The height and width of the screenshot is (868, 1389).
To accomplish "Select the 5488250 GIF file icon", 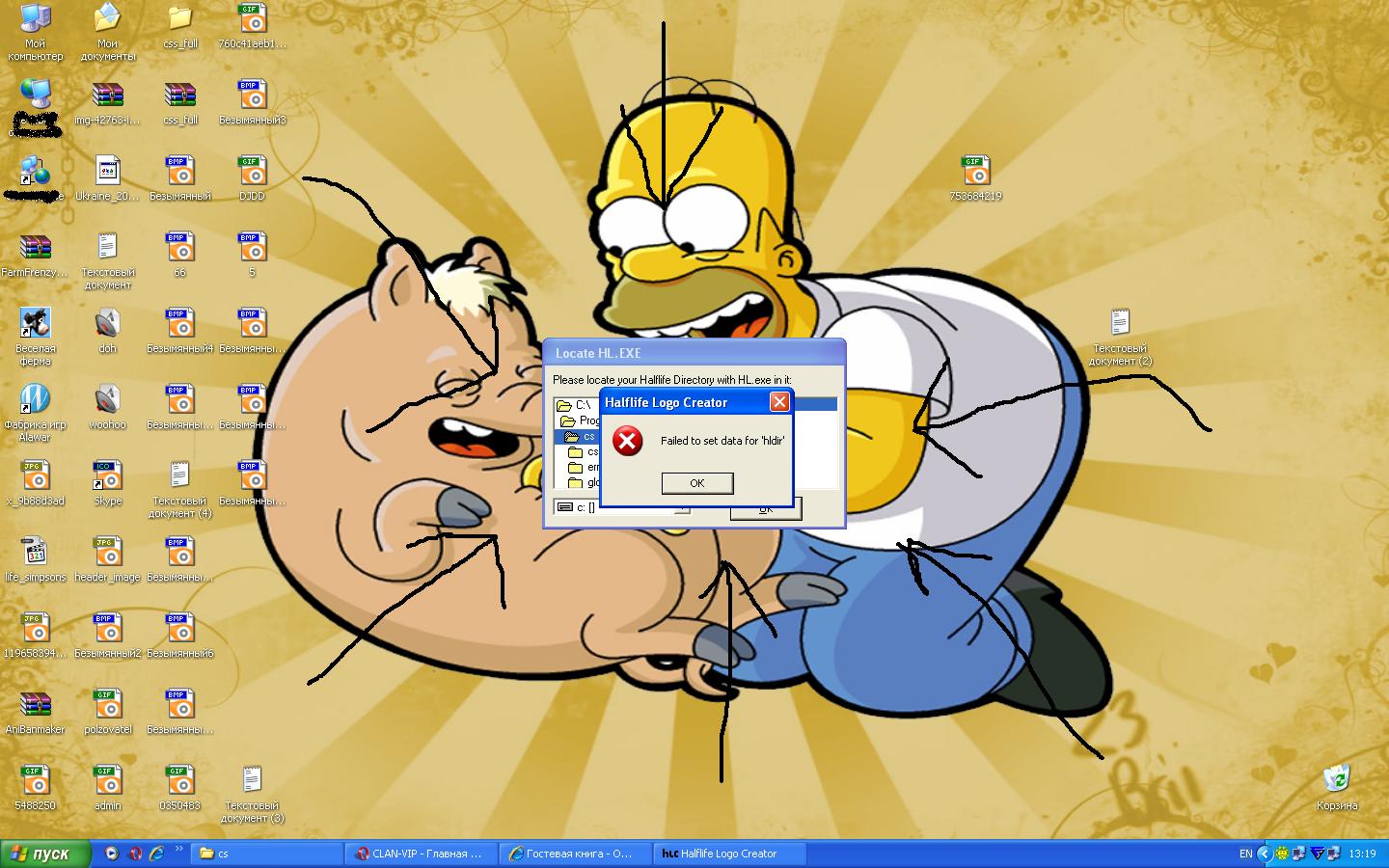I will click(x=35, y=789).
